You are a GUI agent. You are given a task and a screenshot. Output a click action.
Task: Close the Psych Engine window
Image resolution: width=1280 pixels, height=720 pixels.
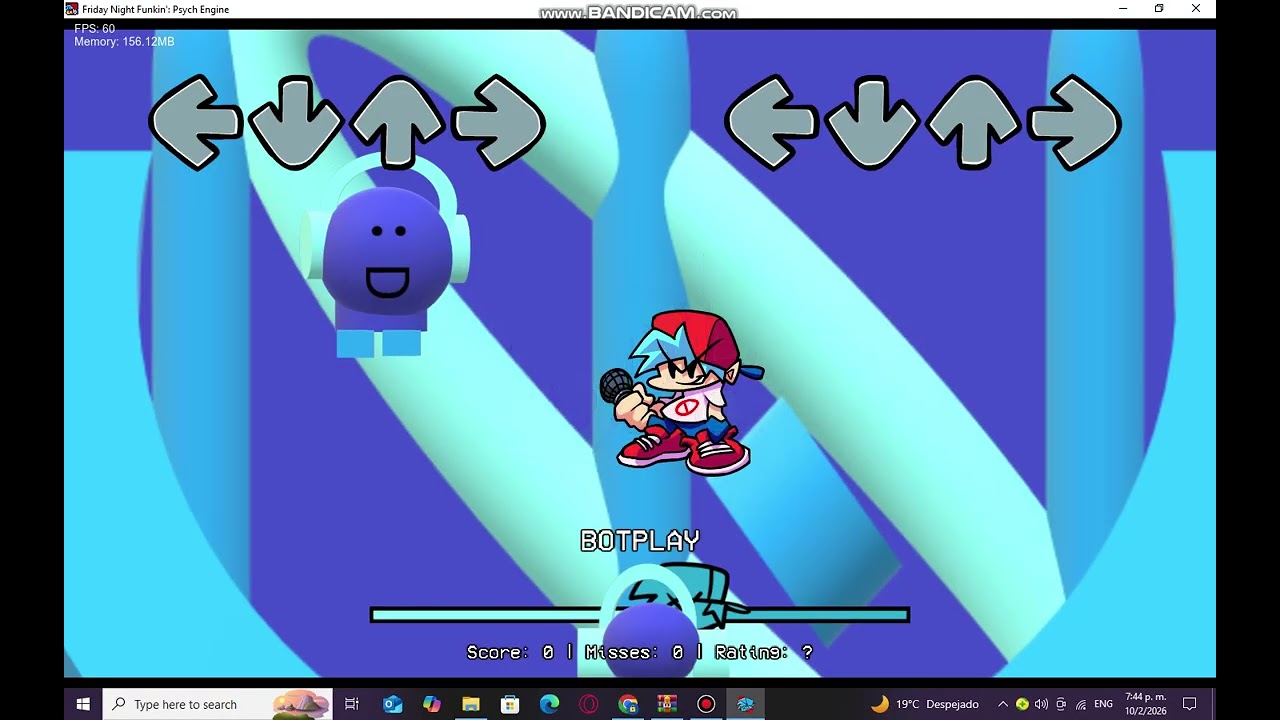point(1196,9)
